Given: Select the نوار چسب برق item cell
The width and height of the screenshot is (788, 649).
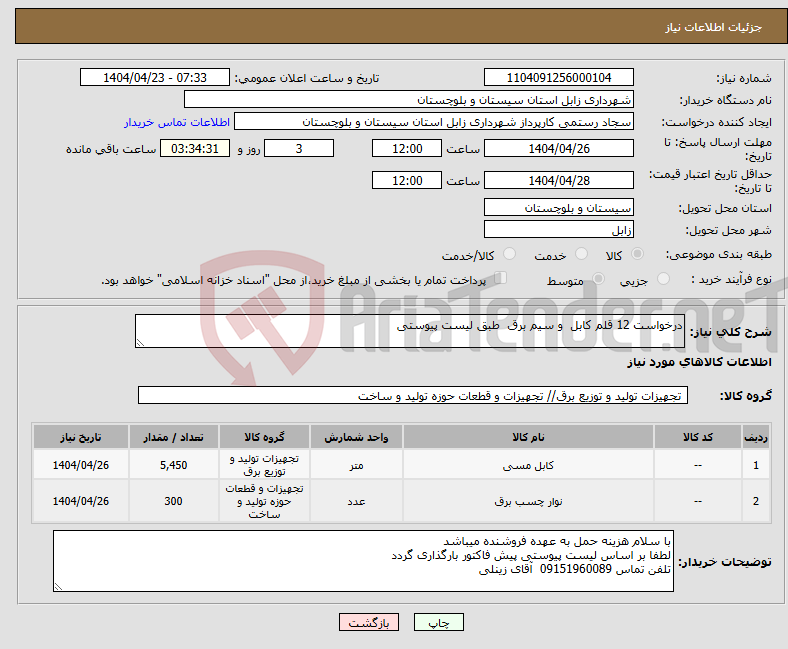Looking at the screenshot, I should tap(528, 501).
